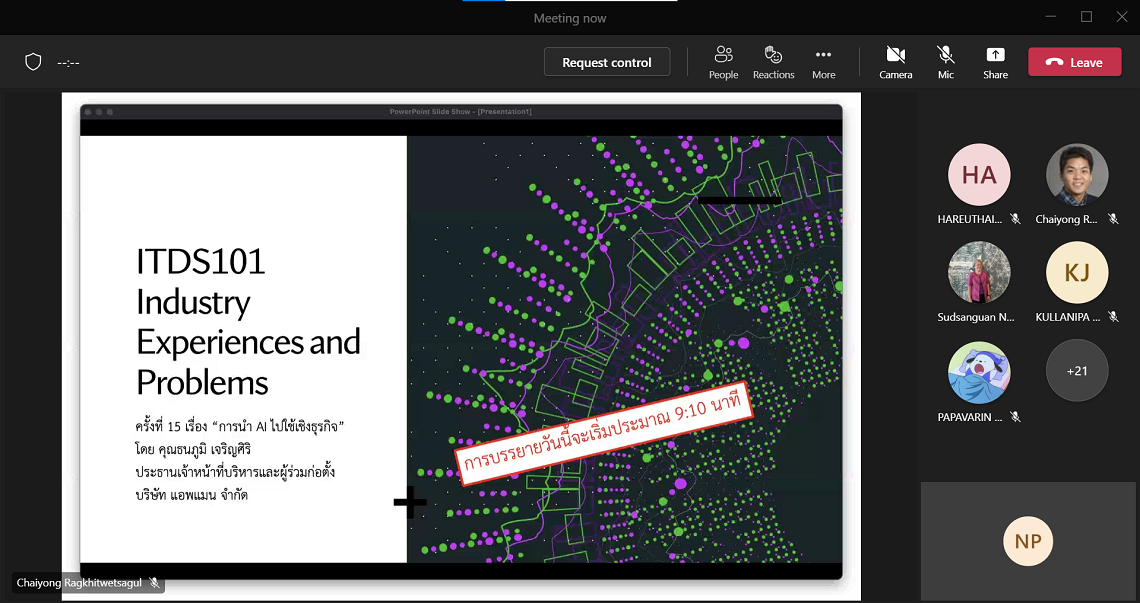Image resolution: width=1140 pixels, height=603 pixels.
Task: Click the Request control button
Action: click(x=606, y=62)
